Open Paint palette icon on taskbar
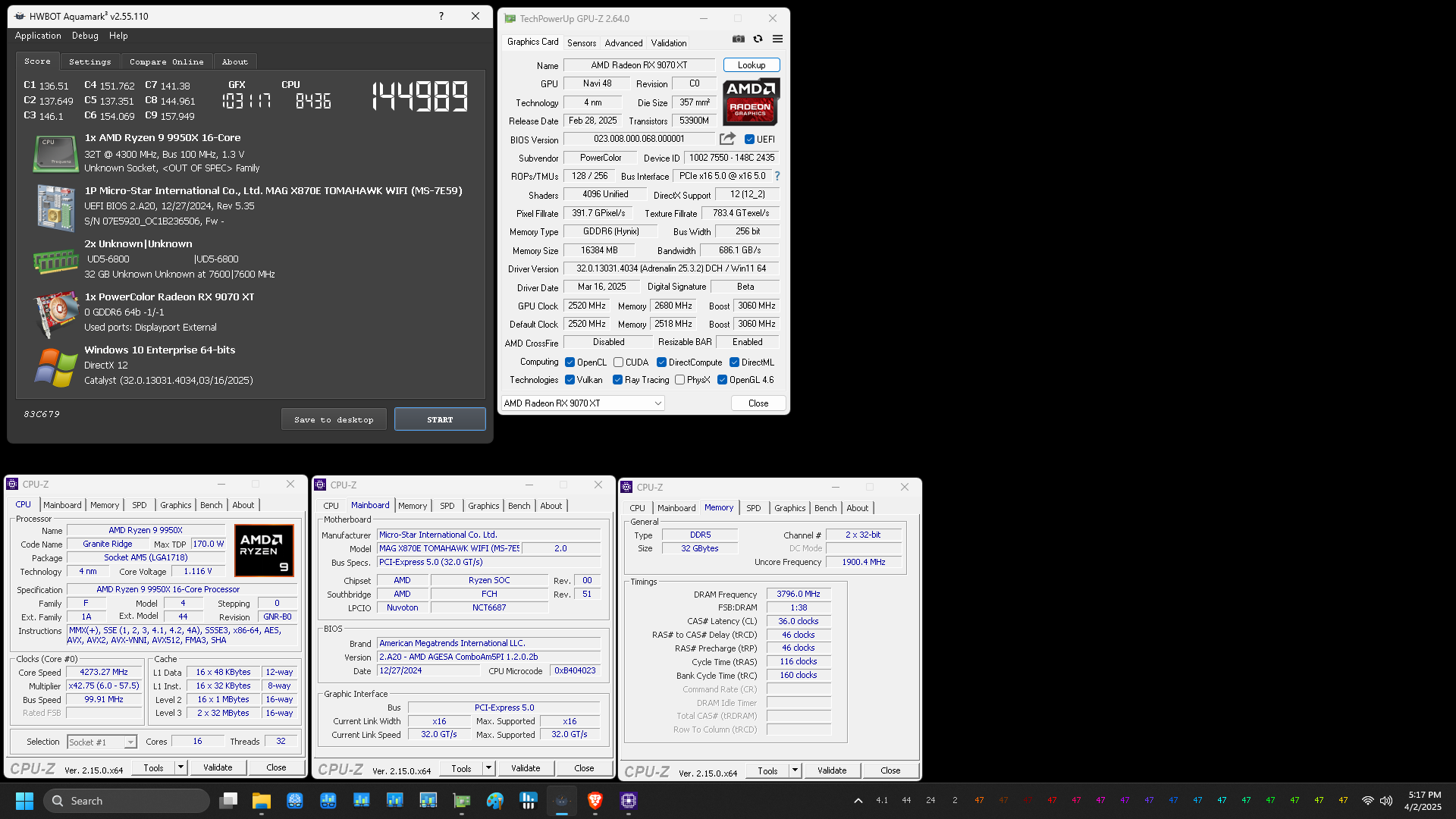Image resolution: width=1456 pixels, height=819 pixels. (495, 801)
